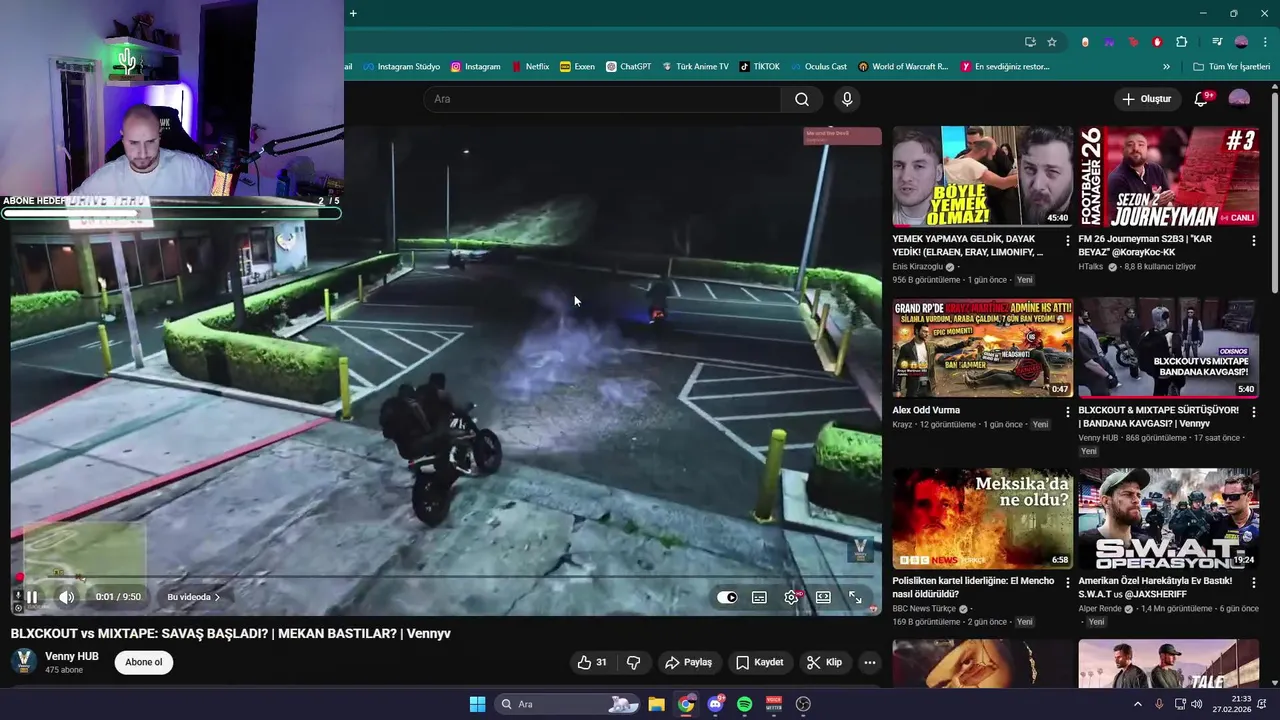
Task: Open the 'World of Warcraft R...' bookmark
Action: 903,67
